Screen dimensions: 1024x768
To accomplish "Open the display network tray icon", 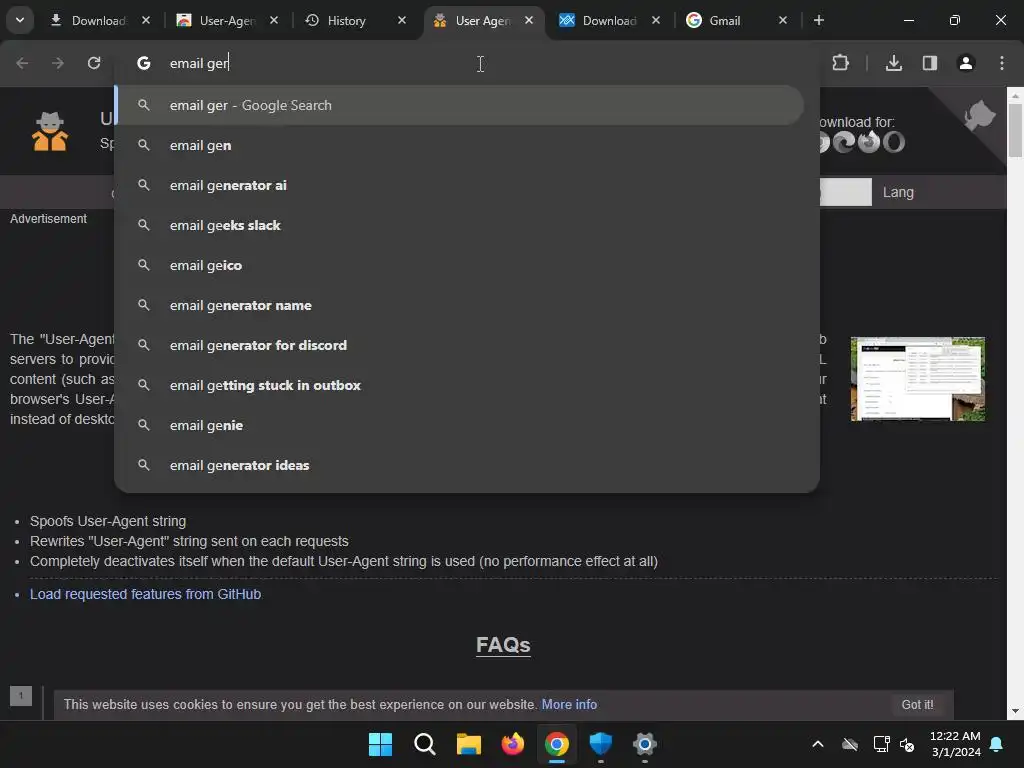I will click(x=881, y=744).
